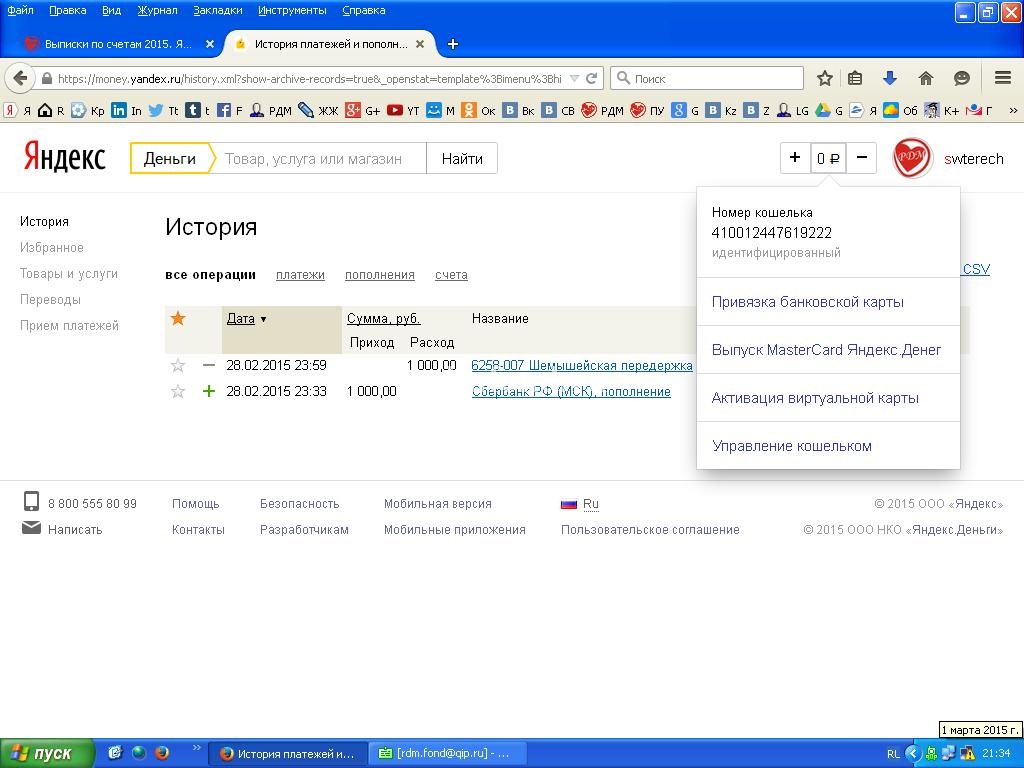1024x768 pixels.
Task: Open 'Пользовательское соглашение' footer link
Action: click(650, 530)
